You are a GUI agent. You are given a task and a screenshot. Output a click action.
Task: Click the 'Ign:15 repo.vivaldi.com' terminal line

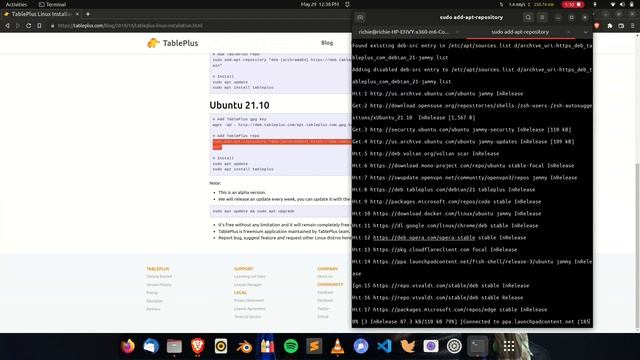click(x=440, y=286)
